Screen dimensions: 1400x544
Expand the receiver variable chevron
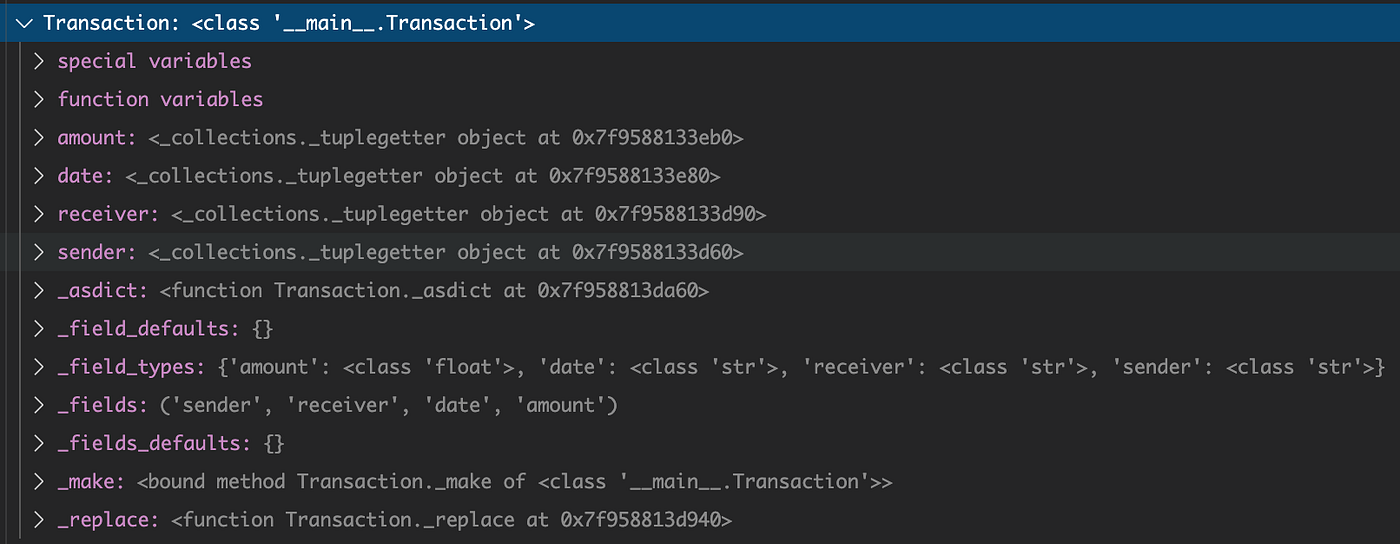coord(39,214)
